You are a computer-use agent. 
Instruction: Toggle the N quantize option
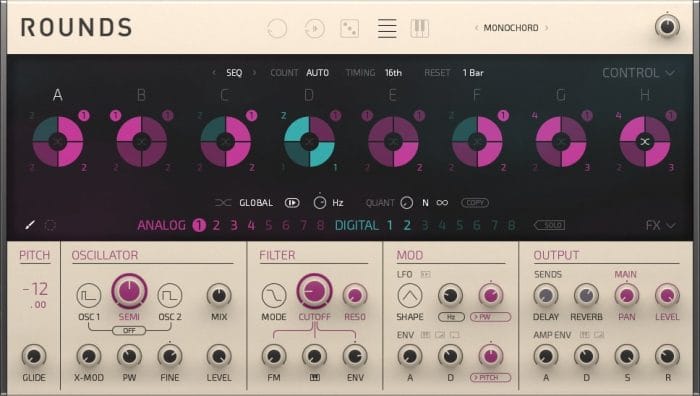click(425, 203)
